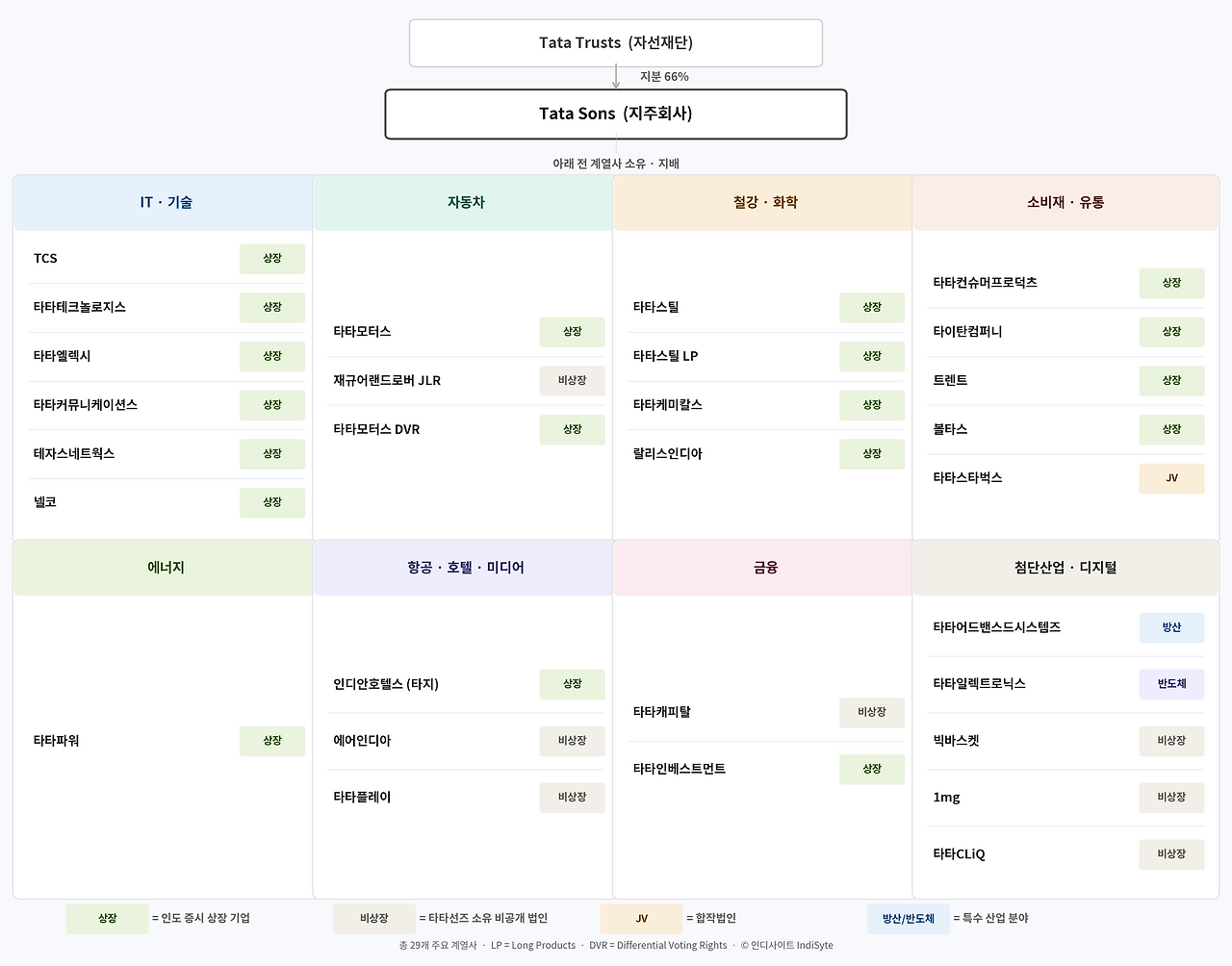Click the '타타테크놀로지스' company name

[80, 308]
